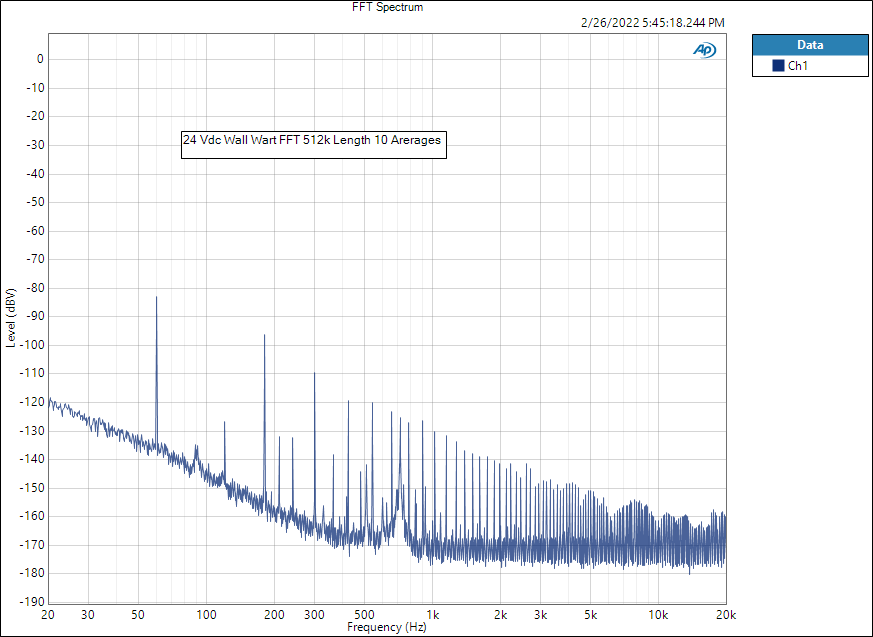873x637 pixels.
Task: Click the -100 level axis label
Action: click(x=32, y=345)
